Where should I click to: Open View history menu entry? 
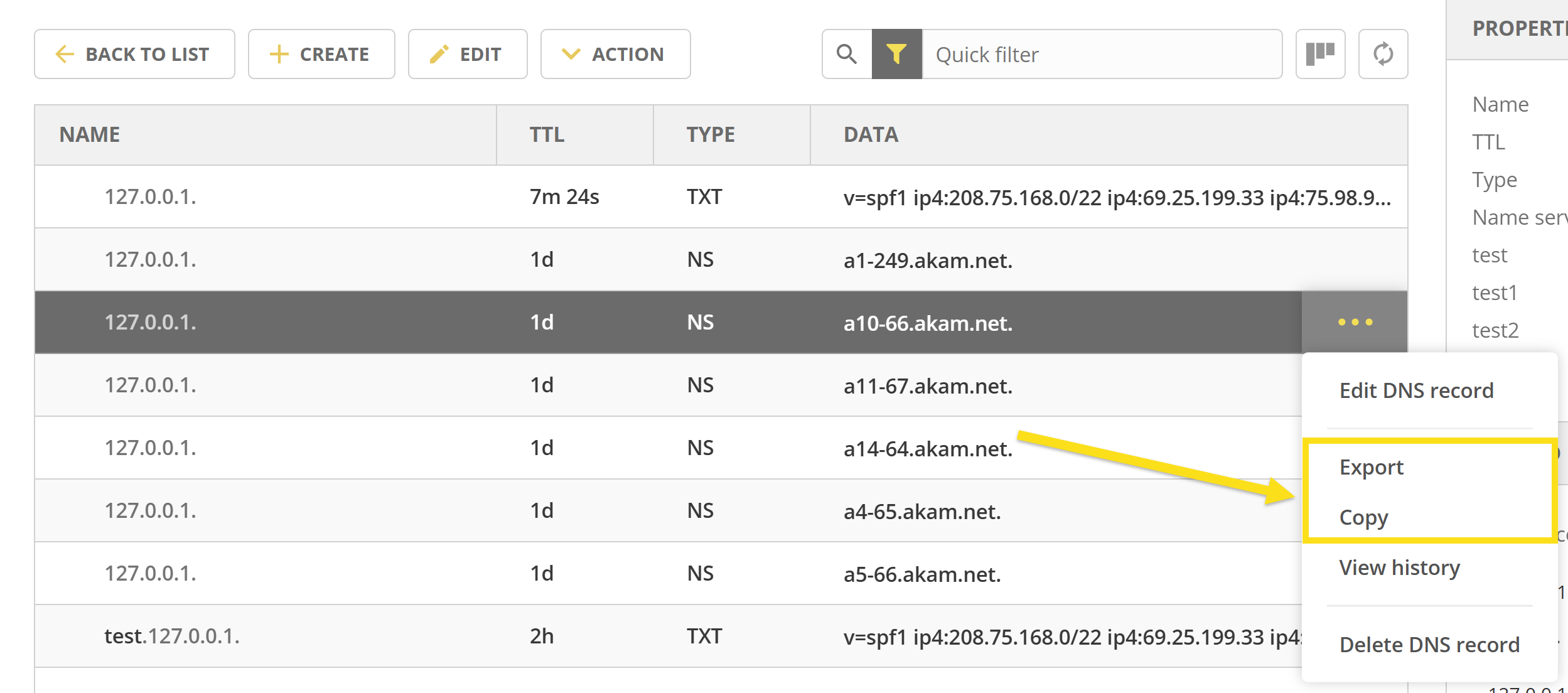coord(1399,567)
